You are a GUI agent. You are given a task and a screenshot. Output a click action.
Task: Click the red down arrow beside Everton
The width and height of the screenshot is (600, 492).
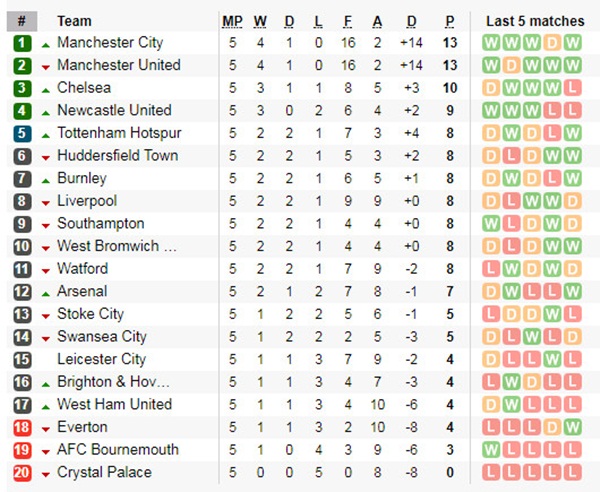[46, 428]
